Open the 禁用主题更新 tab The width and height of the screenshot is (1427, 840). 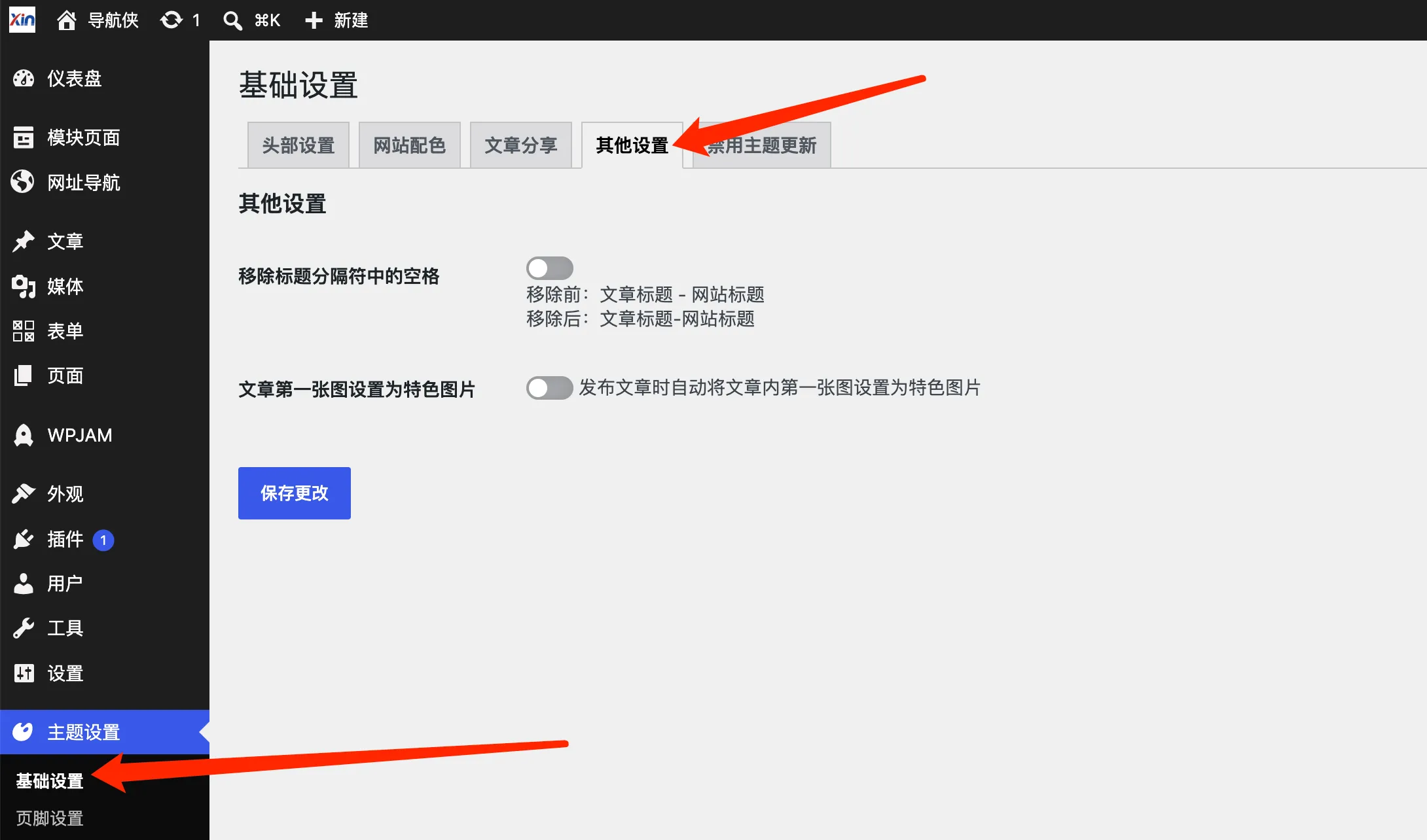(762, 145)
